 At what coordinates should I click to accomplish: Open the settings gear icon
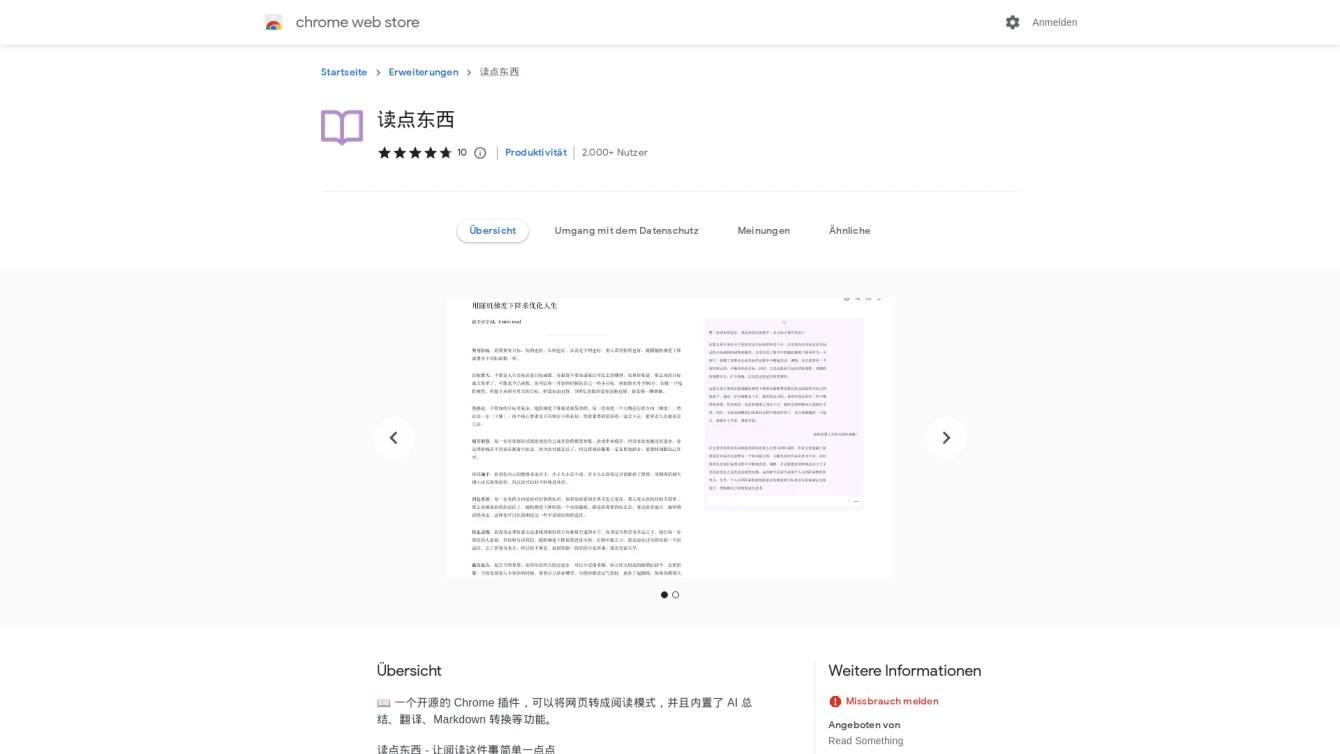coord(1012,22)
